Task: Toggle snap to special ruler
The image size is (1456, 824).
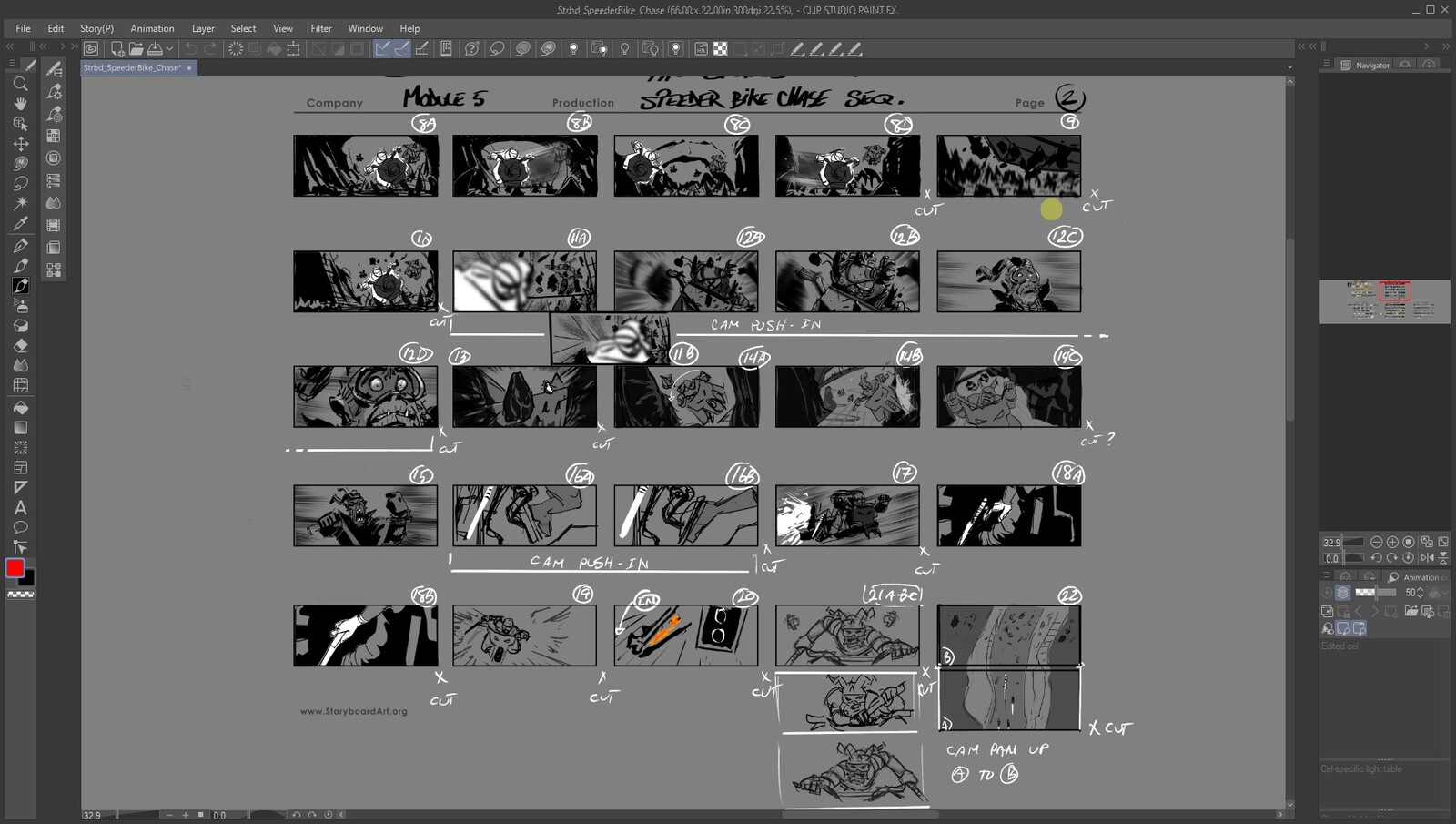Action: tap(401, 49)
